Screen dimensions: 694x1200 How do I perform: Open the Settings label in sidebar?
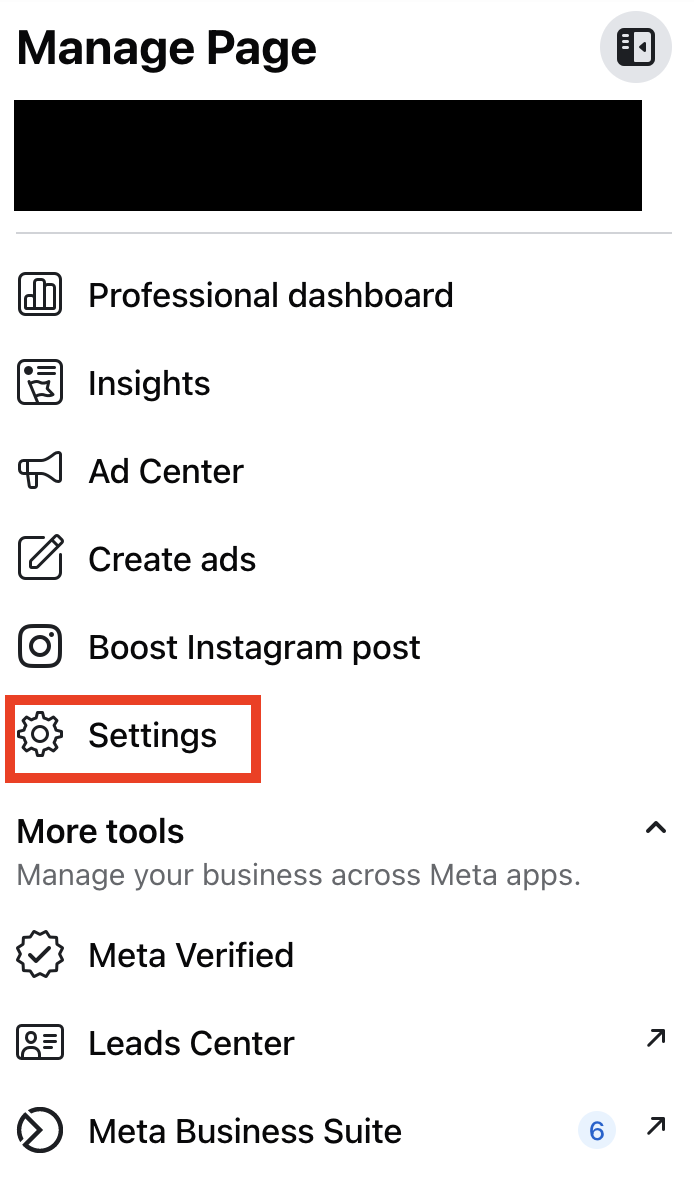click(152, 736)
